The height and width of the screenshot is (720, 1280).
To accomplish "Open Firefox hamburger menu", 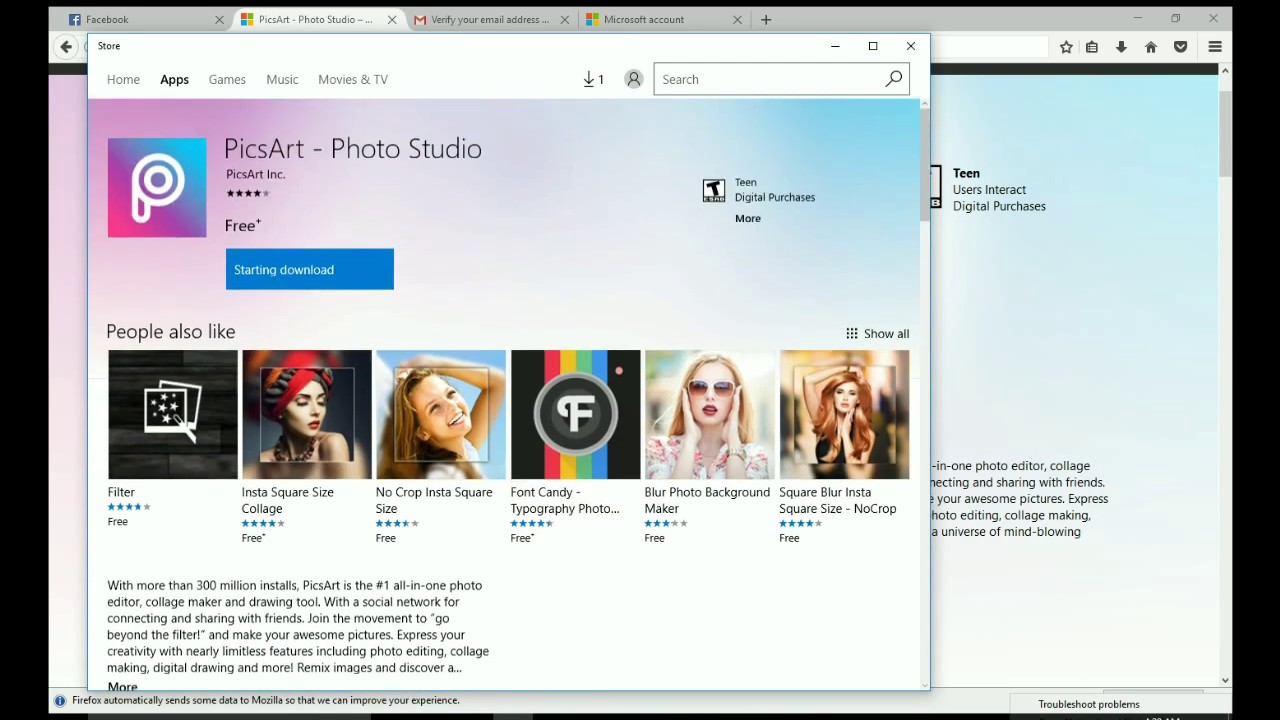I will click(x=1215, y=47).
